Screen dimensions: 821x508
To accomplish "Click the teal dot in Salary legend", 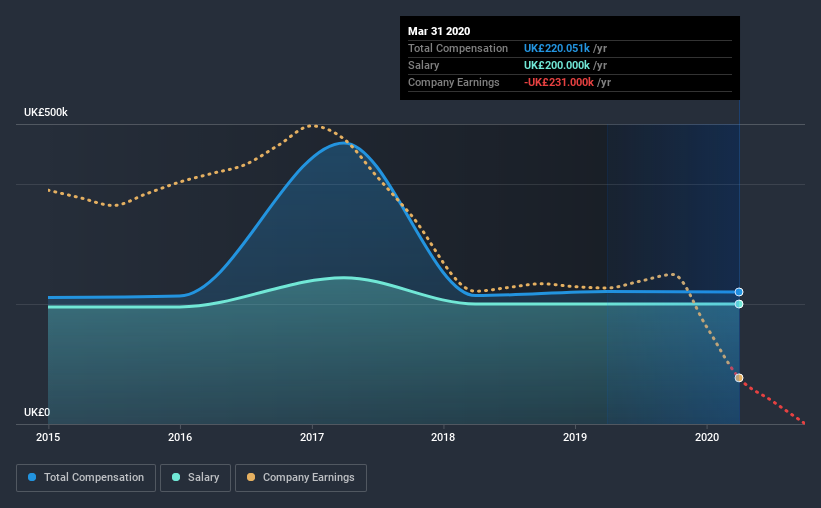I will (176, 477).
